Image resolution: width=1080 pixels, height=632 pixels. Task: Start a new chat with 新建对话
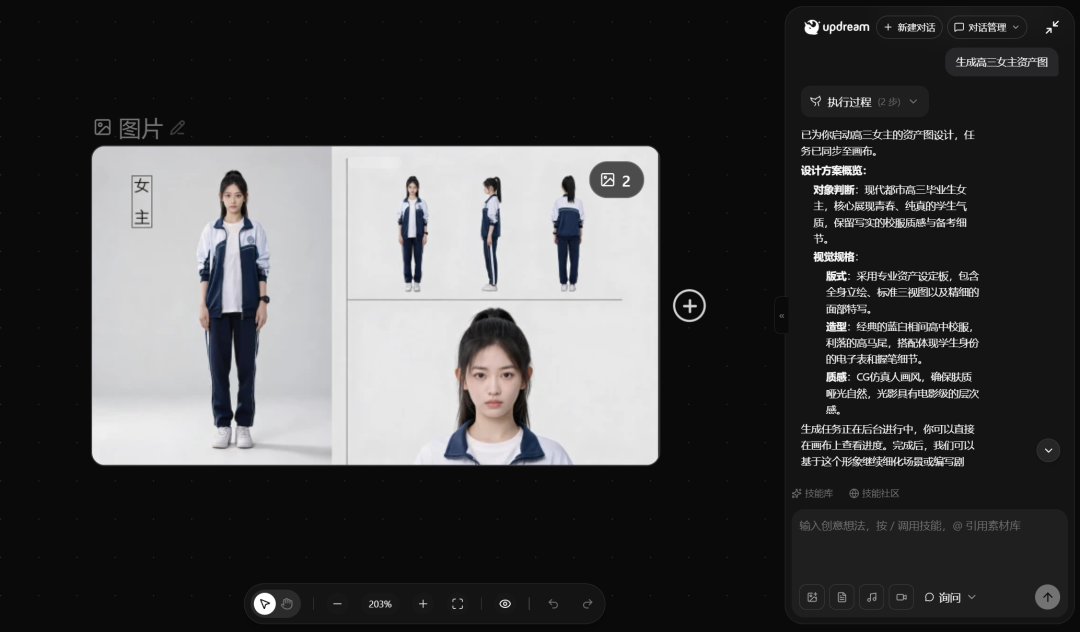(x=910, y=28)
